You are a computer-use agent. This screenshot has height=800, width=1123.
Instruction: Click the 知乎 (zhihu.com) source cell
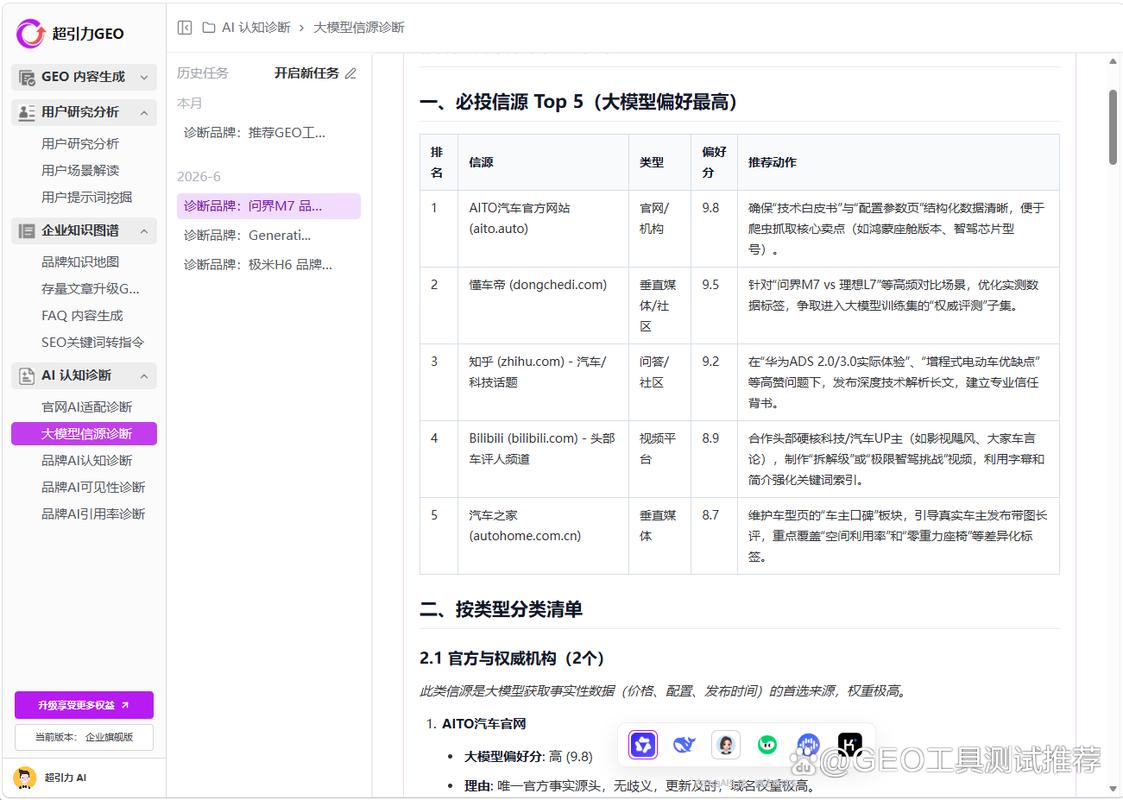tap(543, 382)
